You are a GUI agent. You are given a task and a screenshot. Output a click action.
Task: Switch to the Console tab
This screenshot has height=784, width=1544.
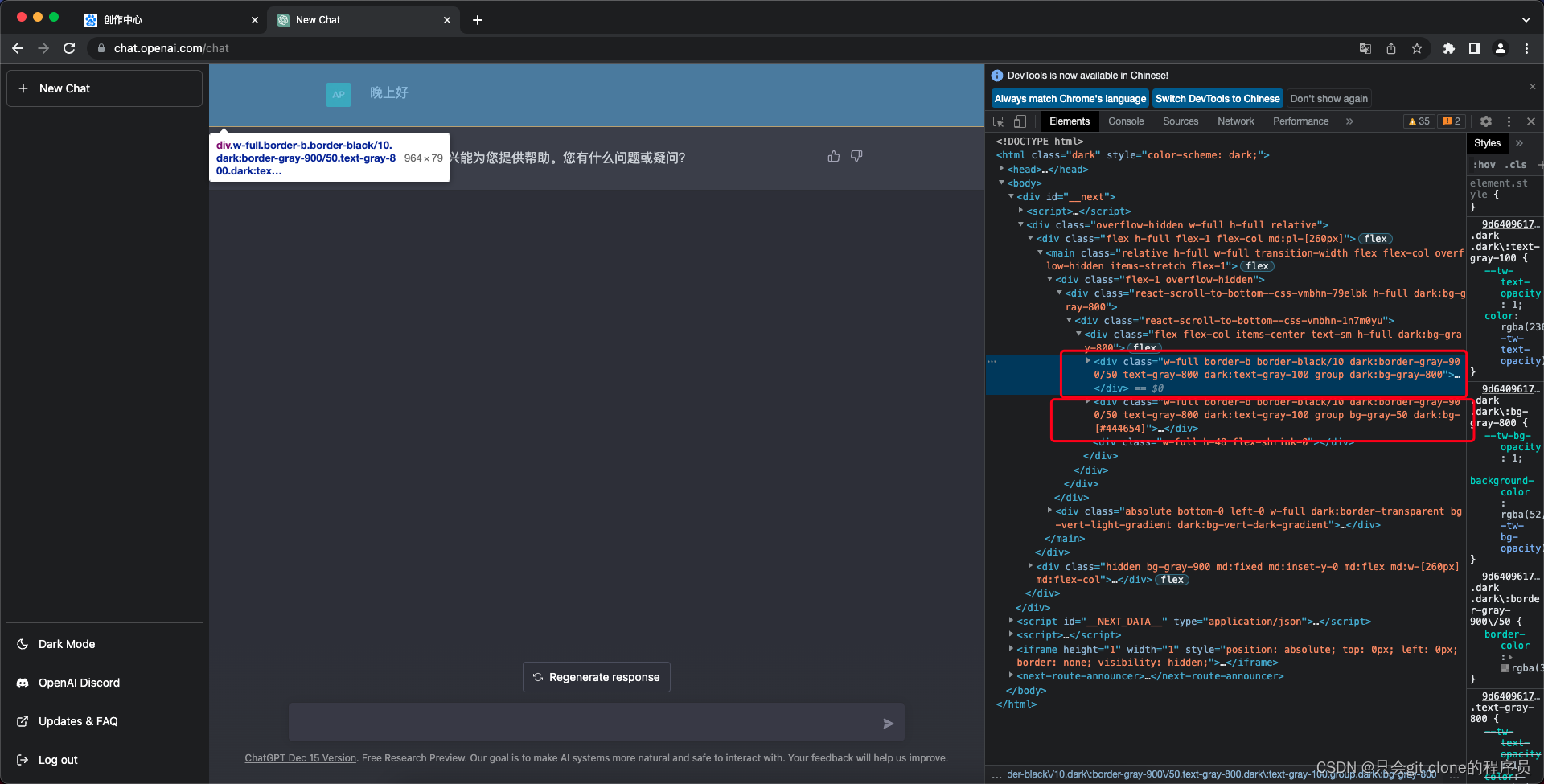(1126, 121)
